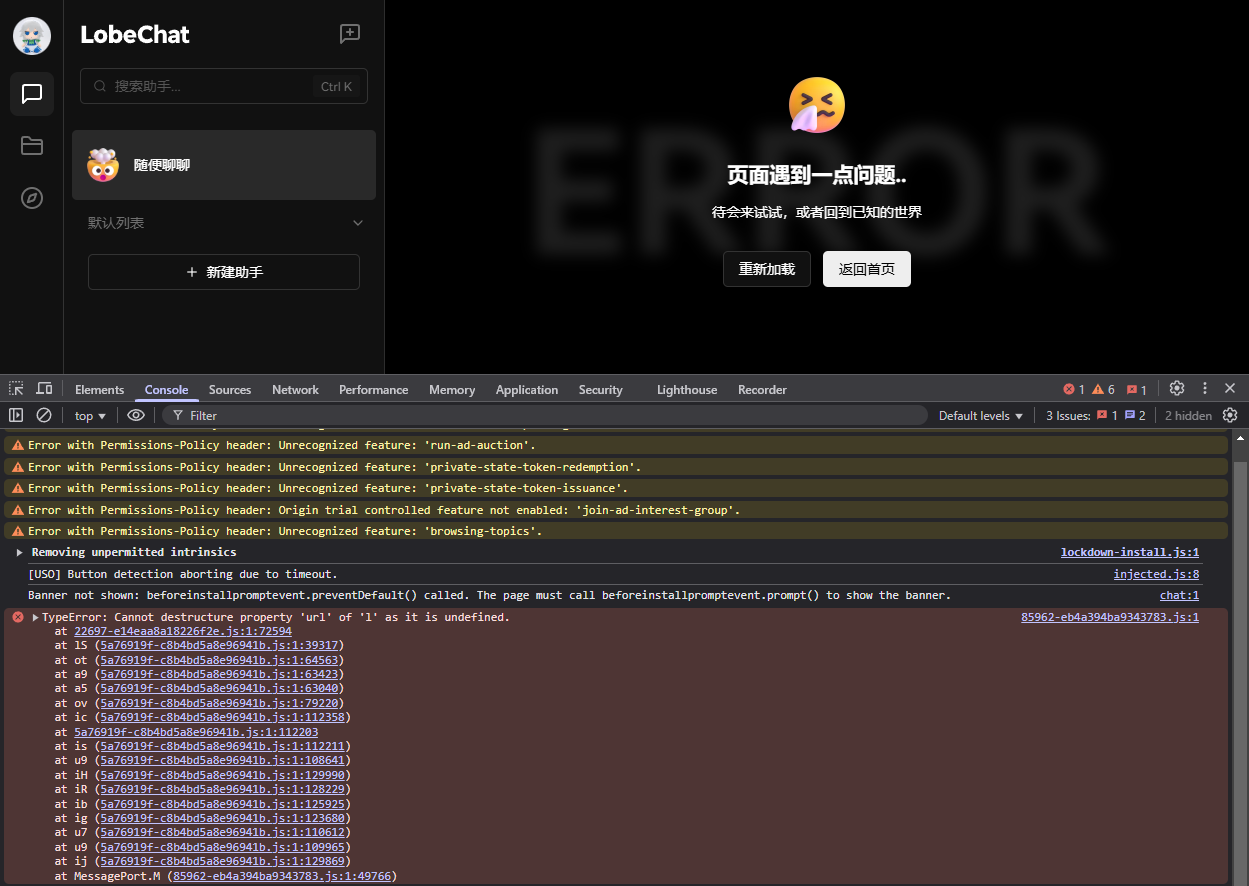Open 85962-eb4a394ba9343783.js:1 link on TypeError row

click(1110, 617)
